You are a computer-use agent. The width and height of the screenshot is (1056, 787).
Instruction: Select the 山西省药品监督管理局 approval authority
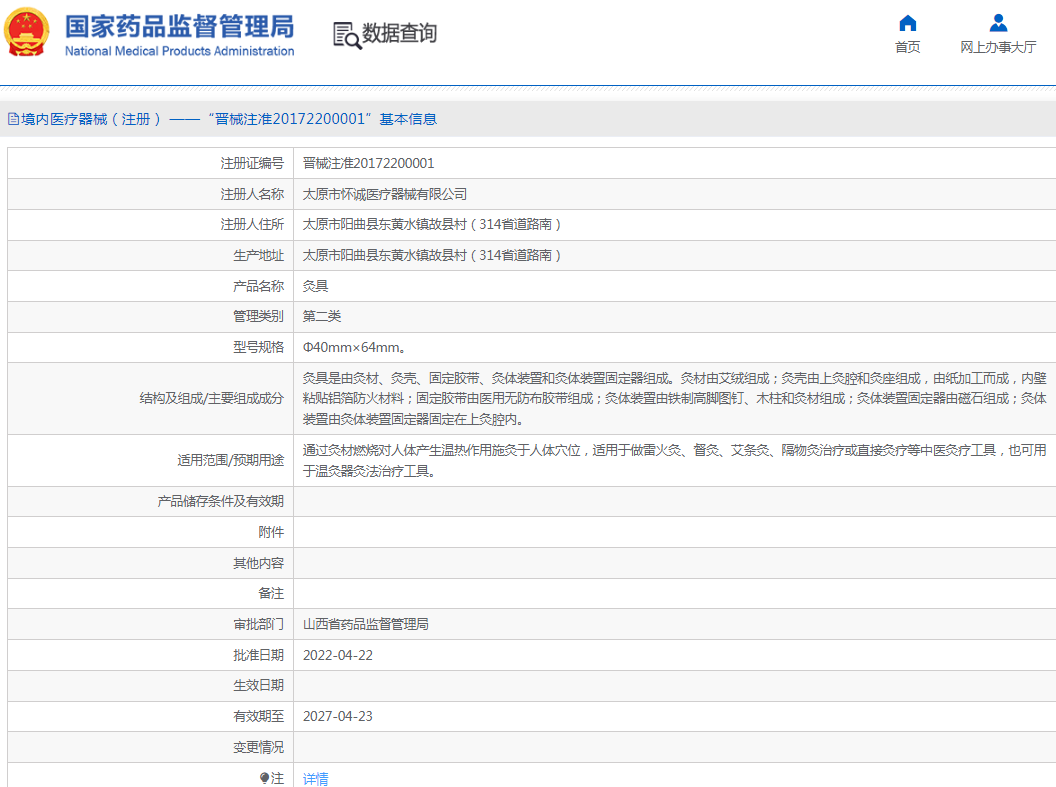click(366, 624)
